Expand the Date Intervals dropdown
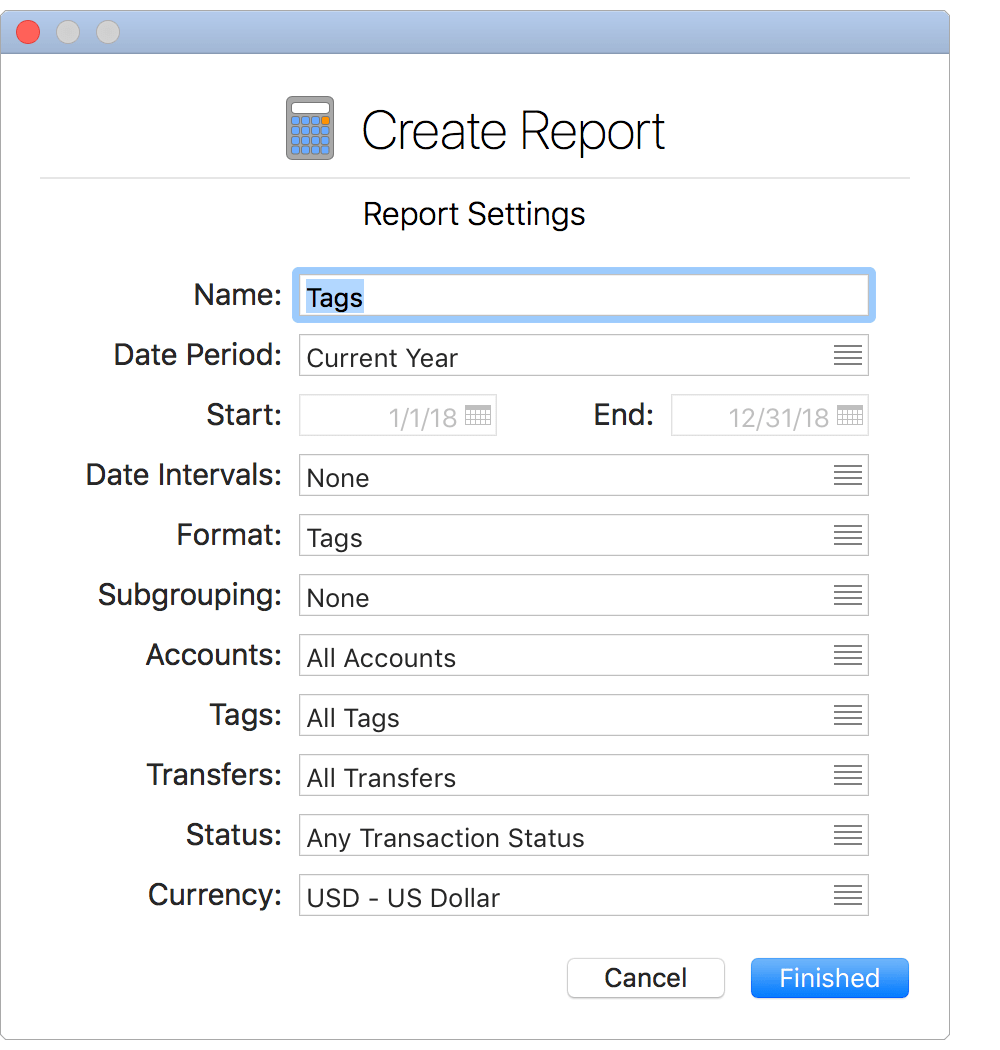Viewport: 1000px width, 1050px height. tap(583, 475)
